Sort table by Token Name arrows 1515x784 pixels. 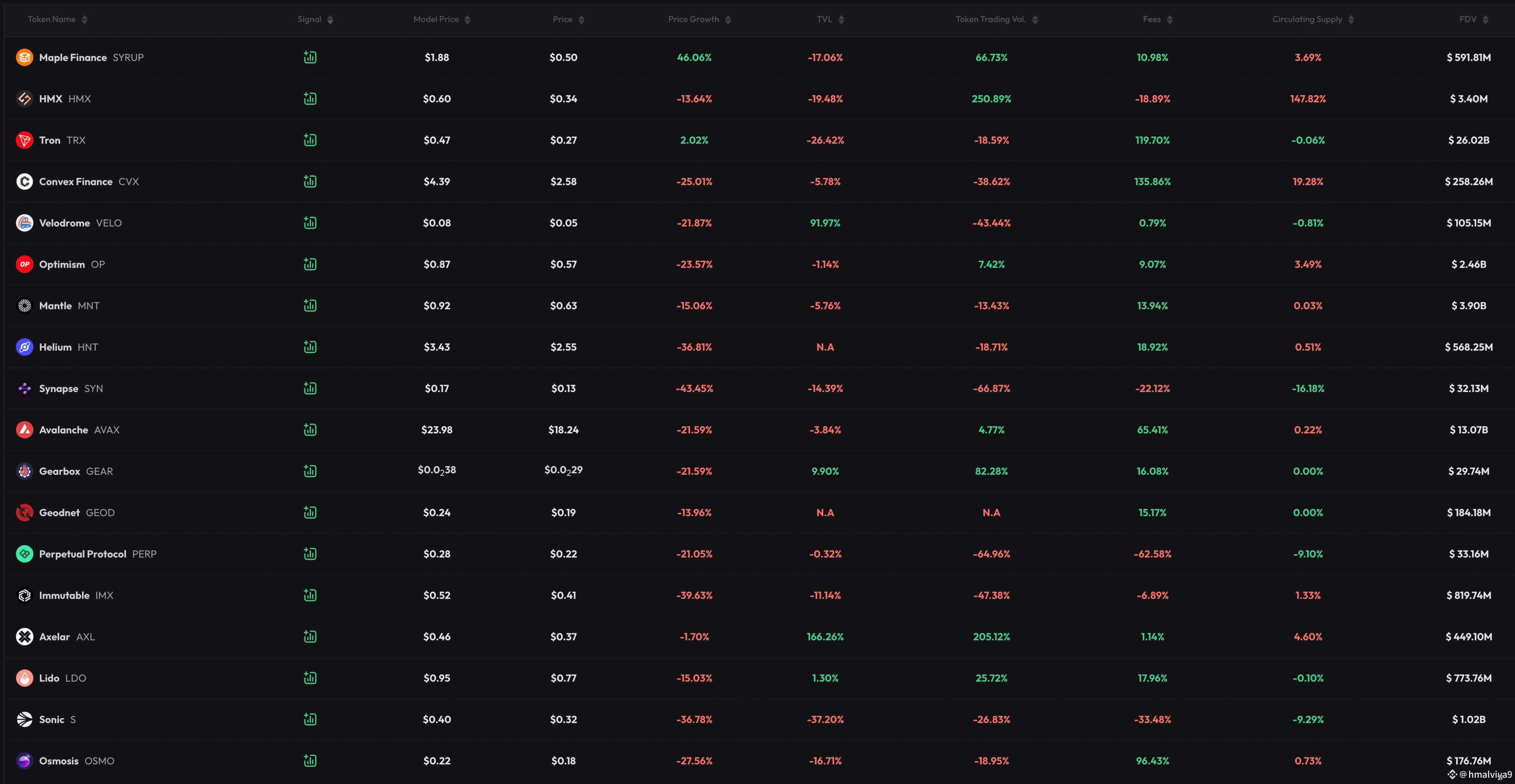85,20
